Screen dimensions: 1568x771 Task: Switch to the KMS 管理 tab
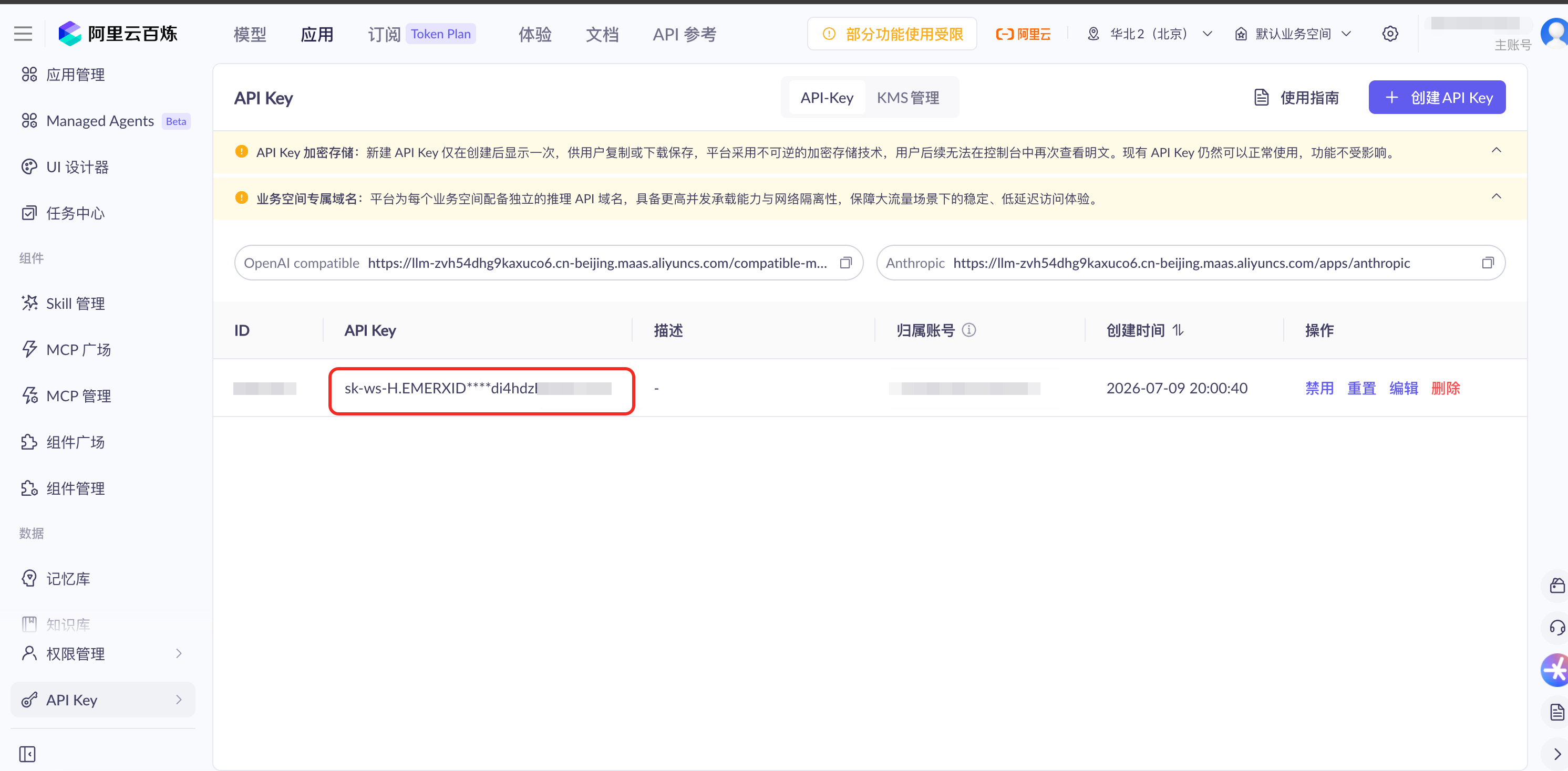907,97
